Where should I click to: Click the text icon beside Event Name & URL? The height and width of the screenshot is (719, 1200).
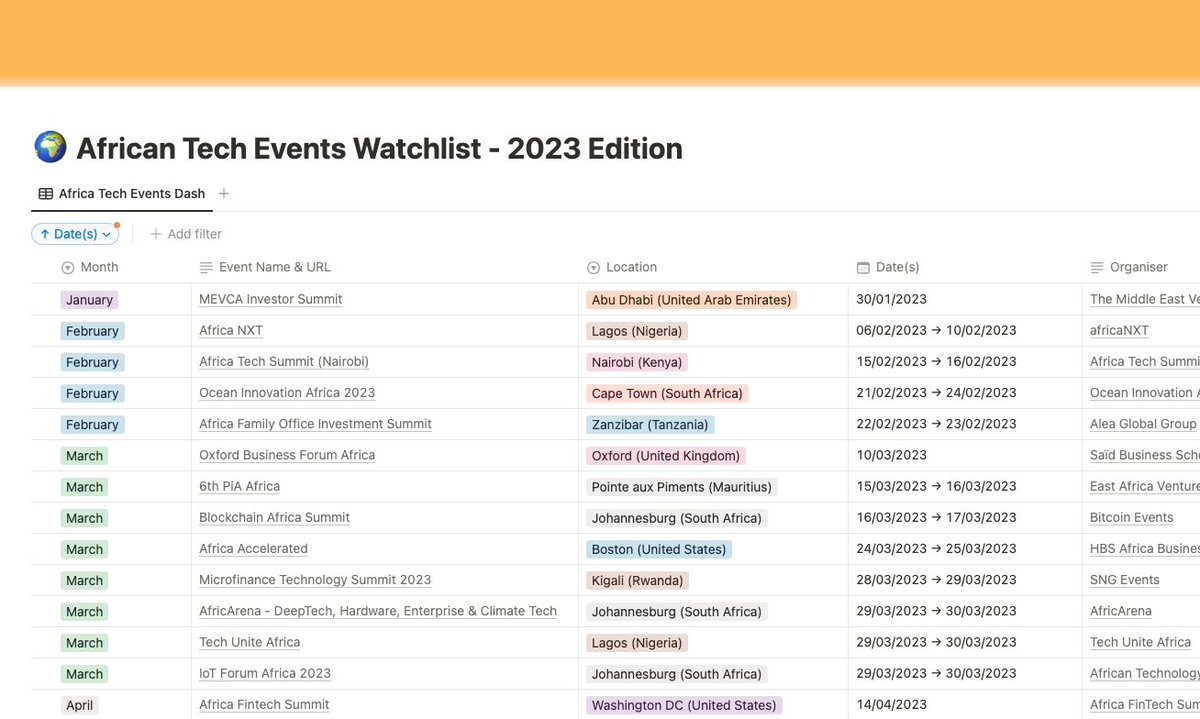click(206, 268)
